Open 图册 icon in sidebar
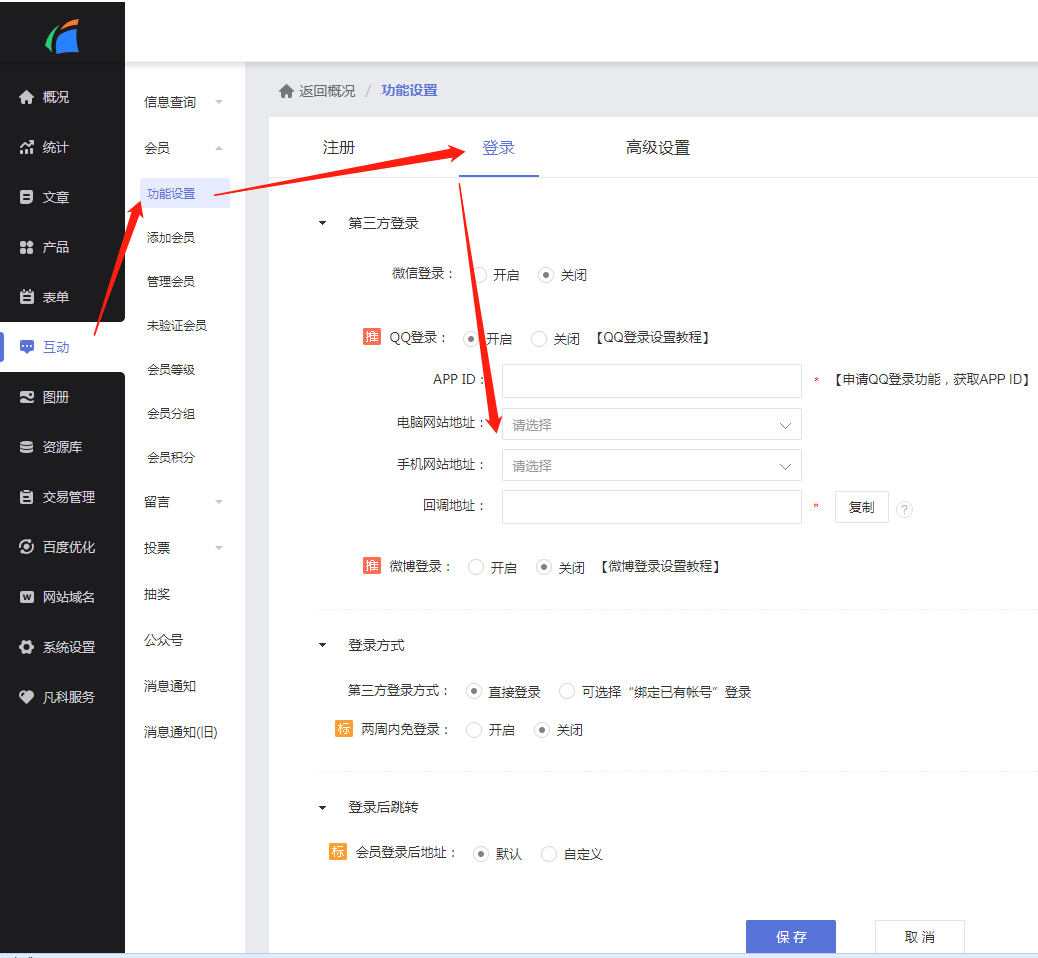The height and width of the screenshot is (958, 1038). click(26, 397)
